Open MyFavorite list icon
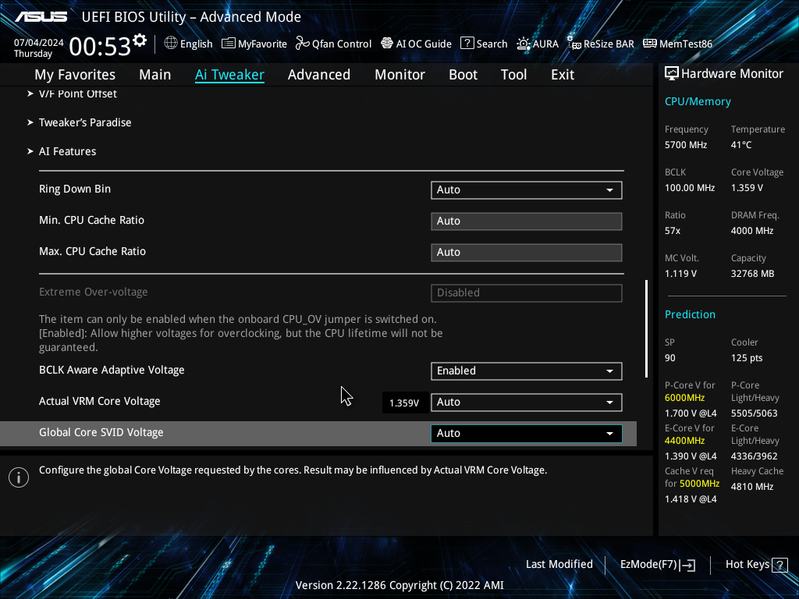799x599 pixels. pos(228,43)
